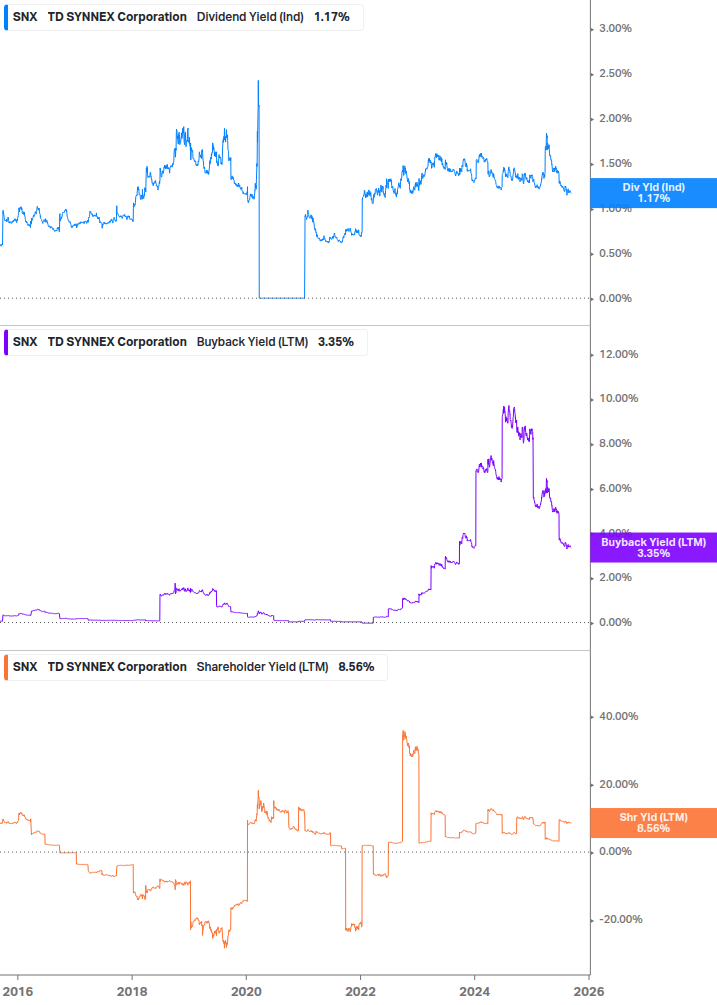The height and width of the screenshot is (1005, 717).
Task: Click SNX ticker in shareholder yield legend
Action: pyautogui.click(x=25, y=667)
